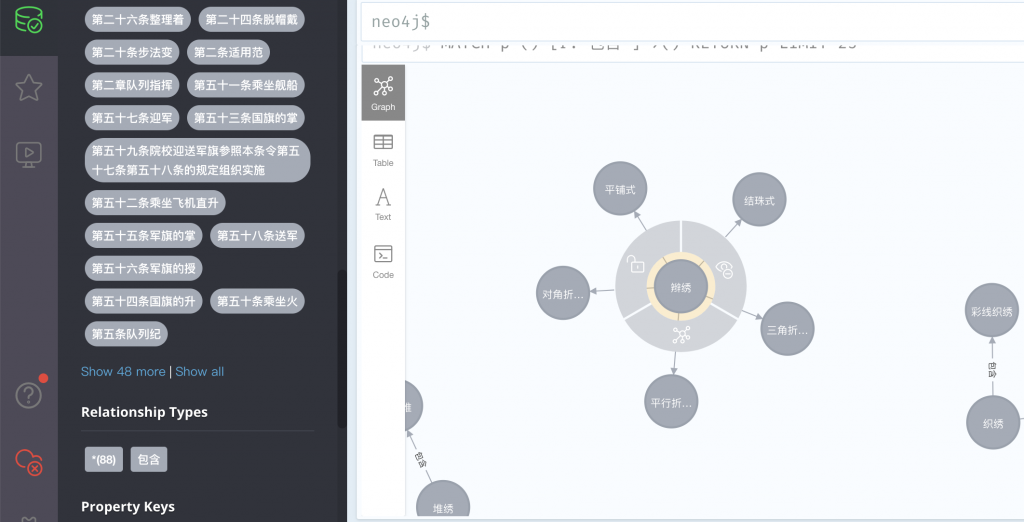Open the database information sidebar icon
1024x522 pixels.
28,18
